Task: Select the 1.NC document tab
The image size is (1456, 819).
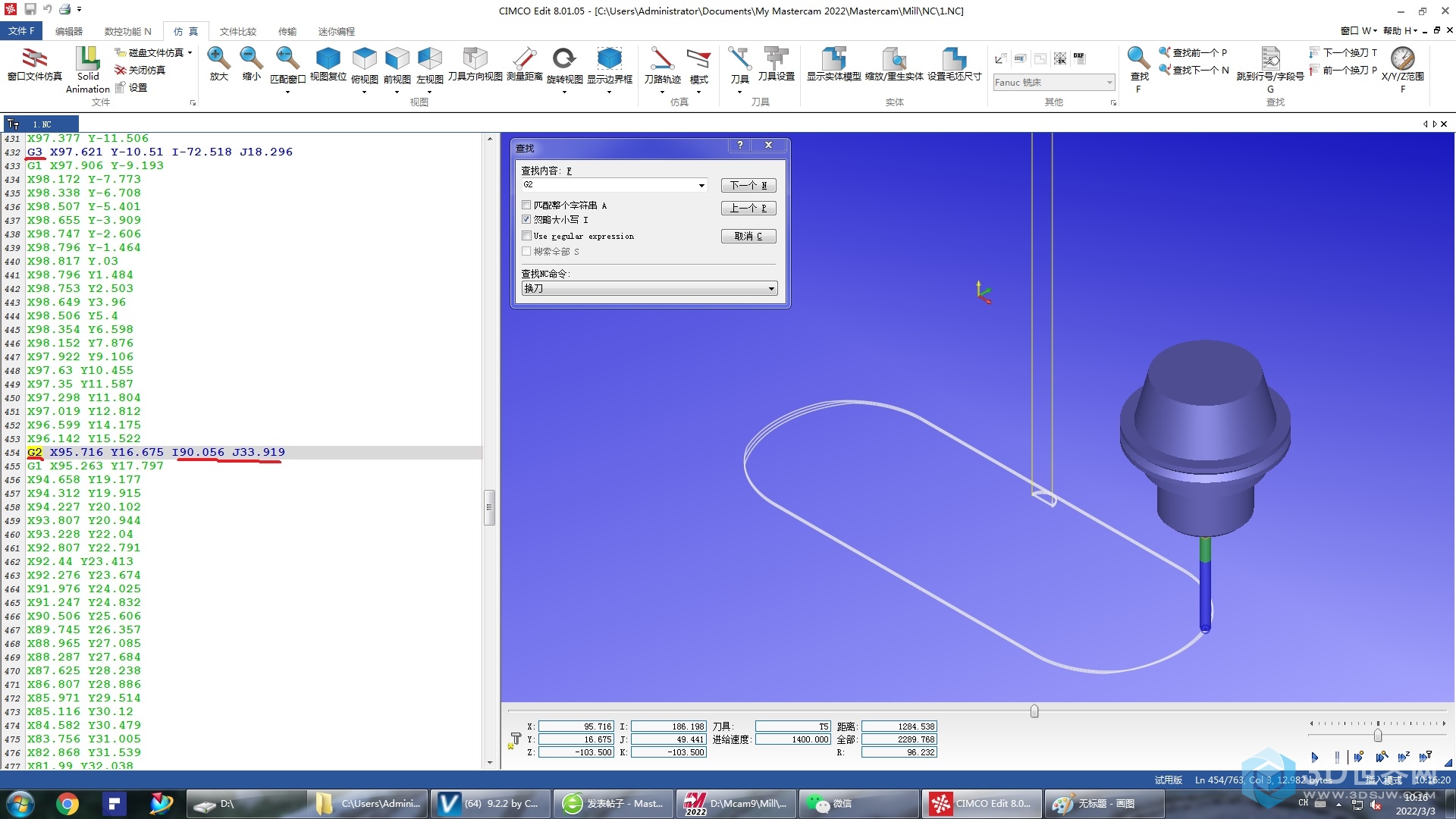Action: click(41, 124)
